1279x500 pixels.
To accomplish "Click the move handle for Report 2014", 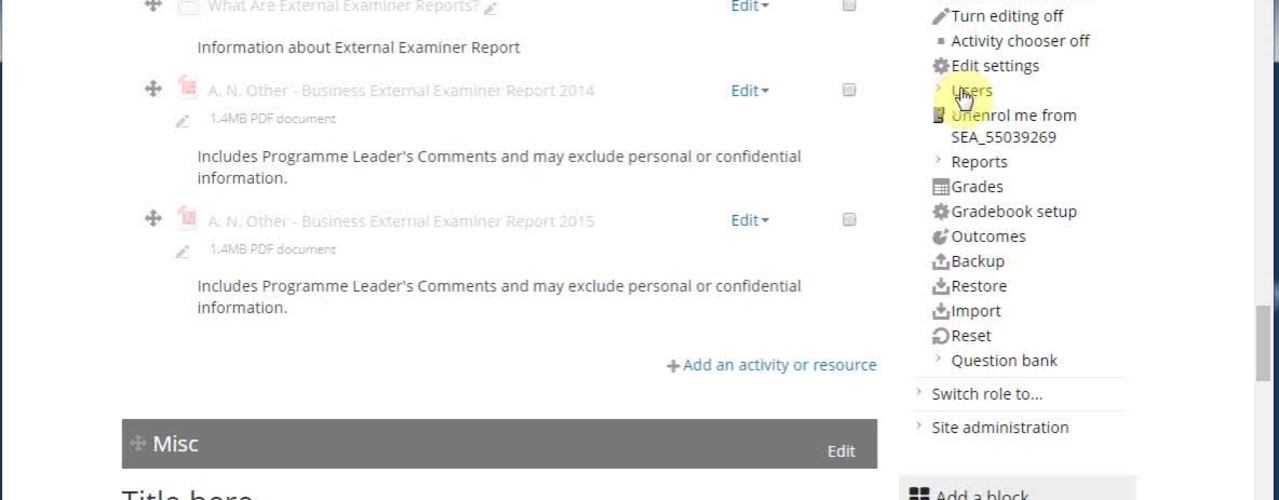I will 153,89.
